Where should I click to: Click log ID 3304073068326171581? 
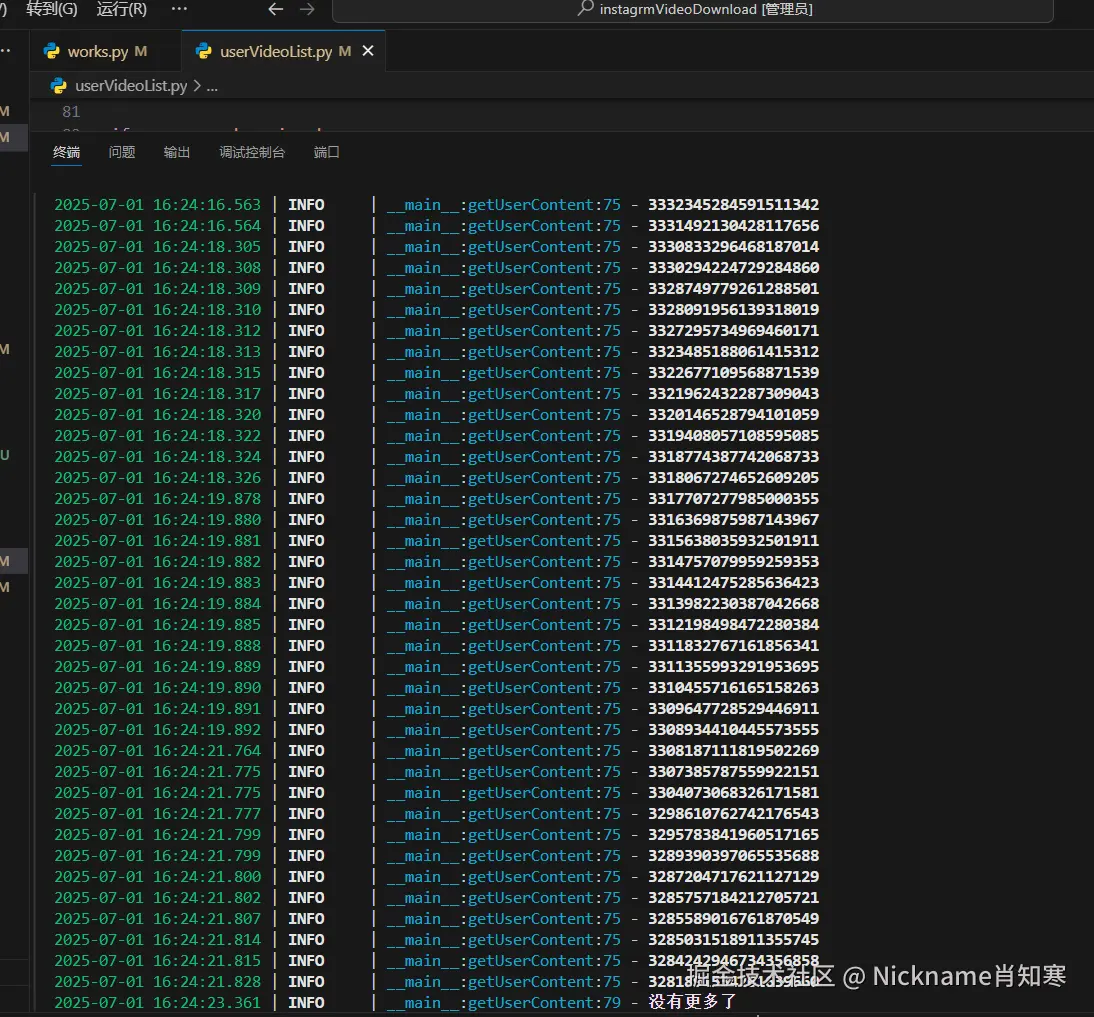click(x=733, y=792)
